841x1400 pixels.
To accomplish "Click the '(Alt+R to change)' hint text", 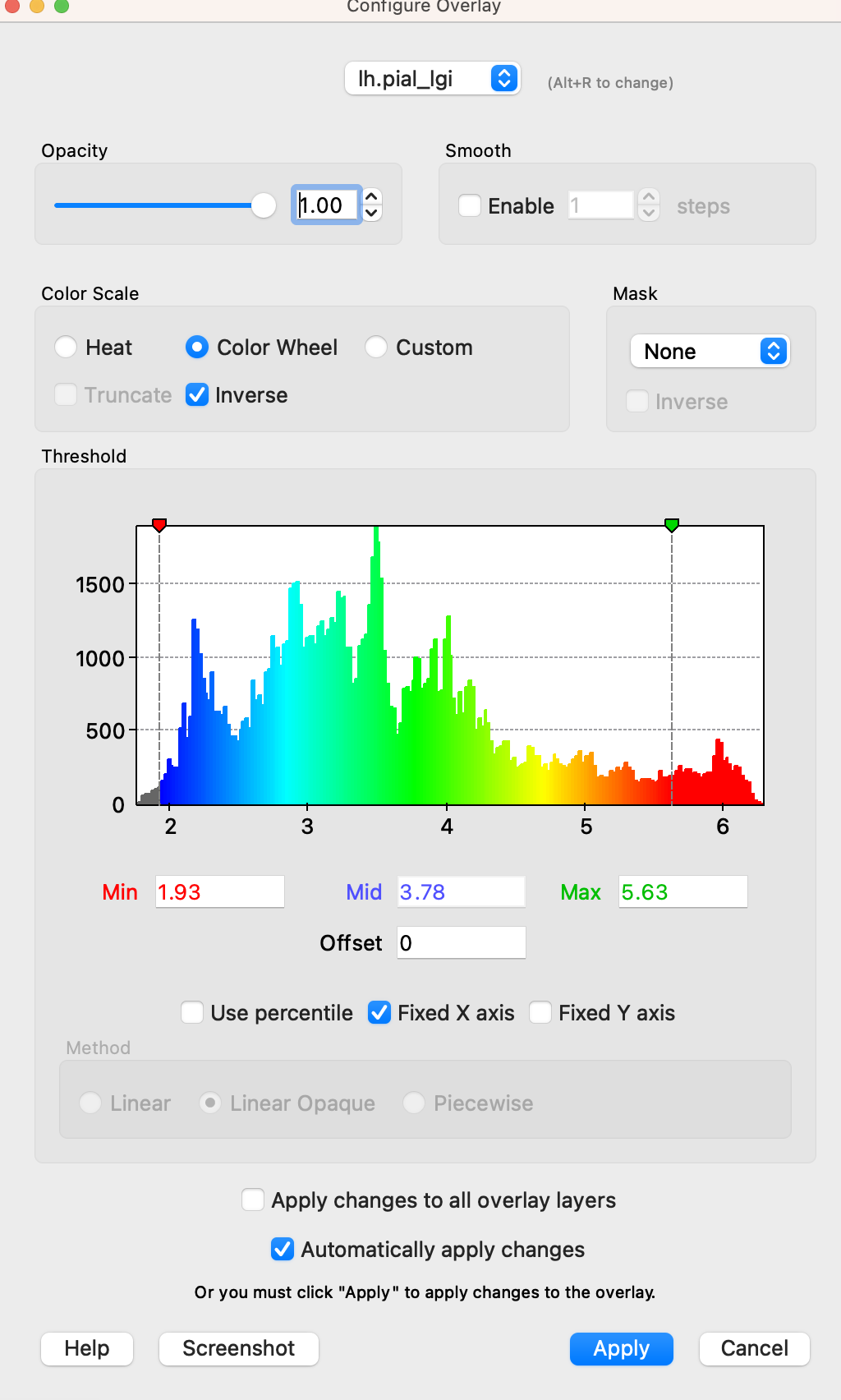I will 610,83.
